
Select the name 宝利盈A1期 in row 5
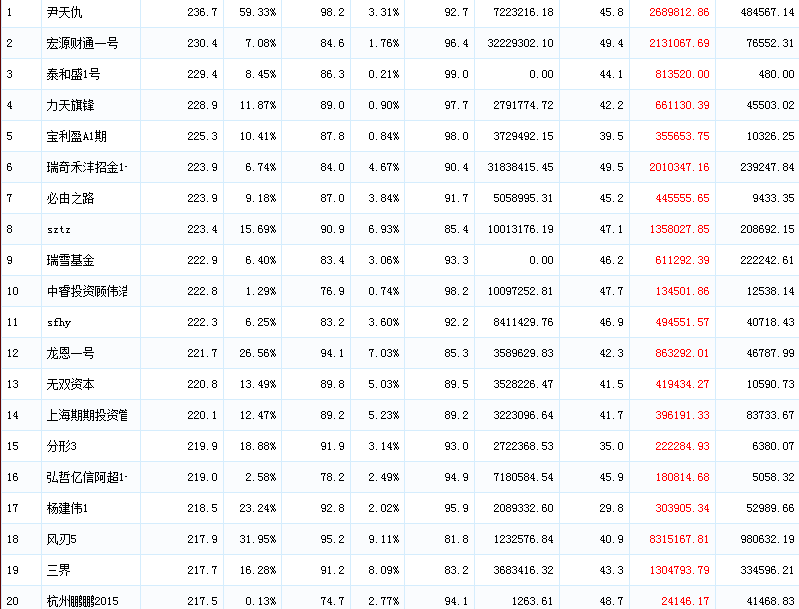[x=76, y=137]
